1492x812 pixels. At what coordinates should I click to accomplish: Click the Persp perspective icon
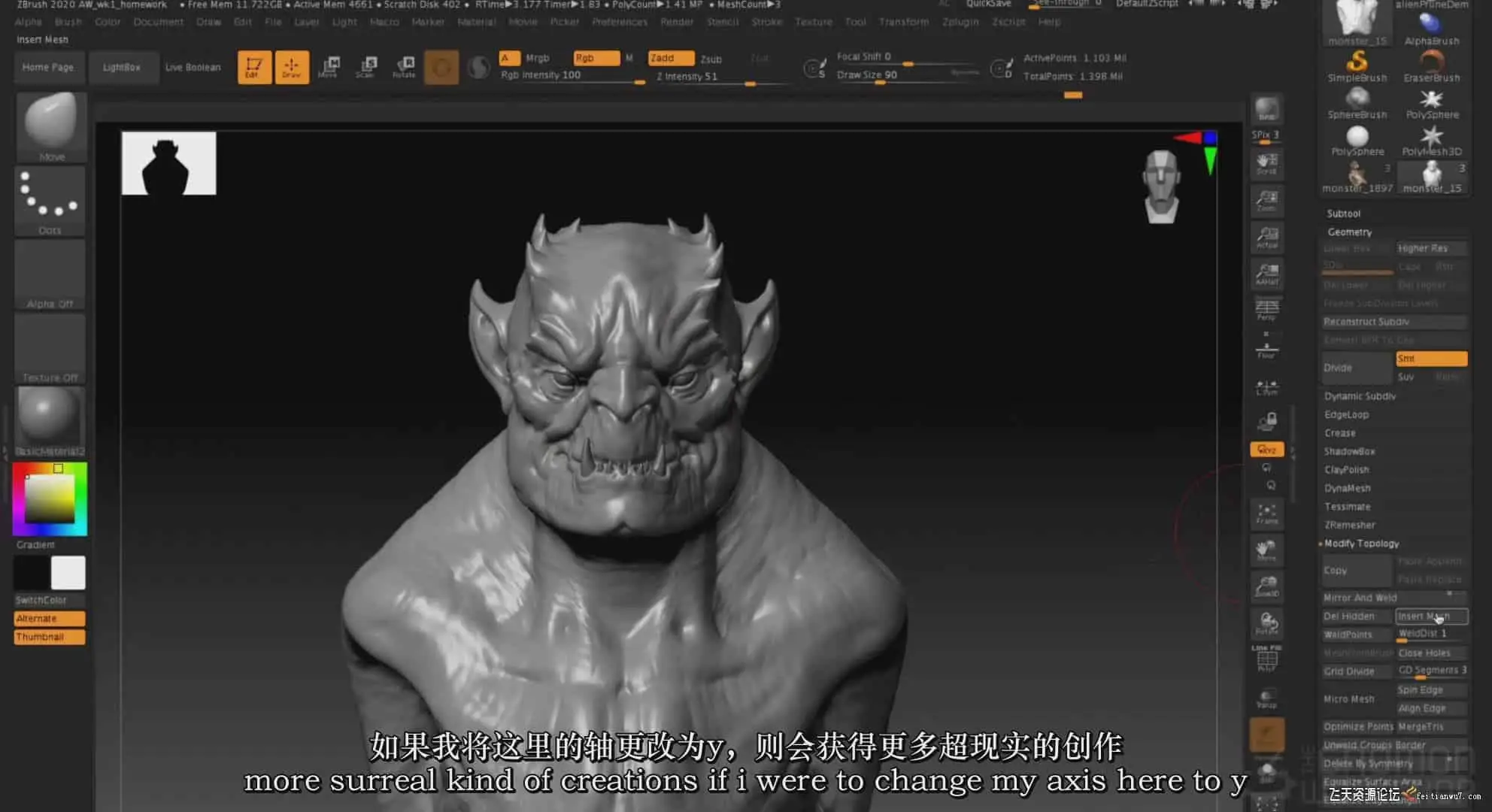[x=1266, y=309]
